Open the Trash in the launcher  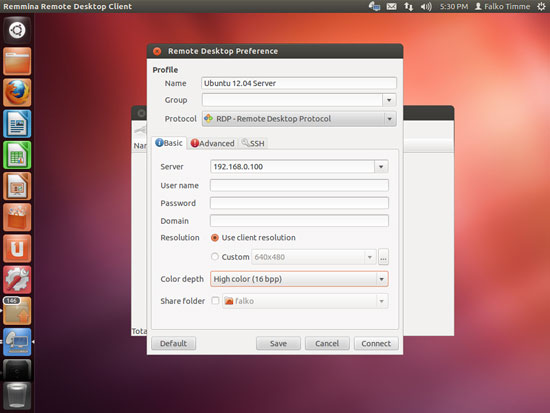pyautogui.click(x=17, y=396)
